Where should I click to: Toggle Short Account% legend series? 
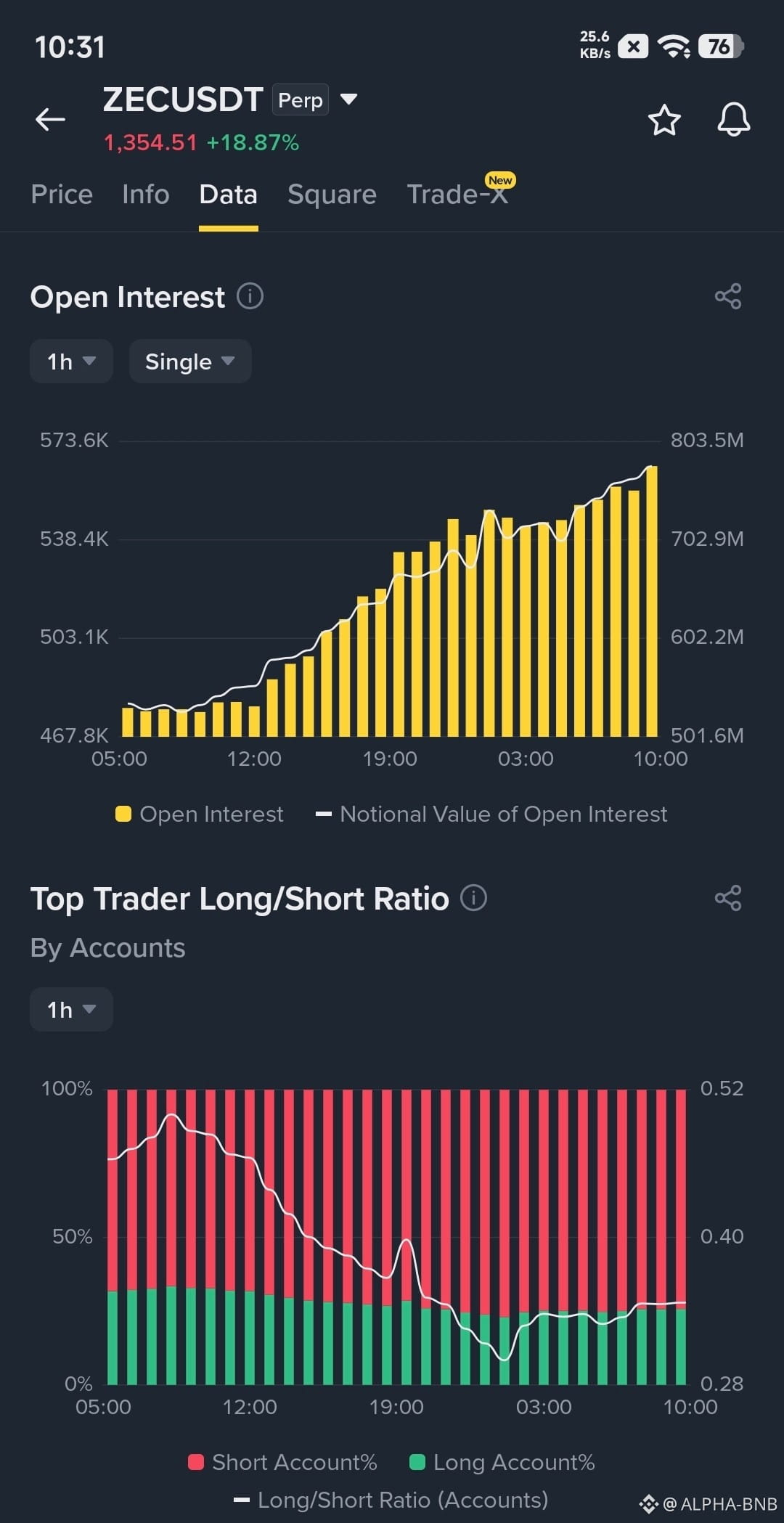tap(282, 1462)
